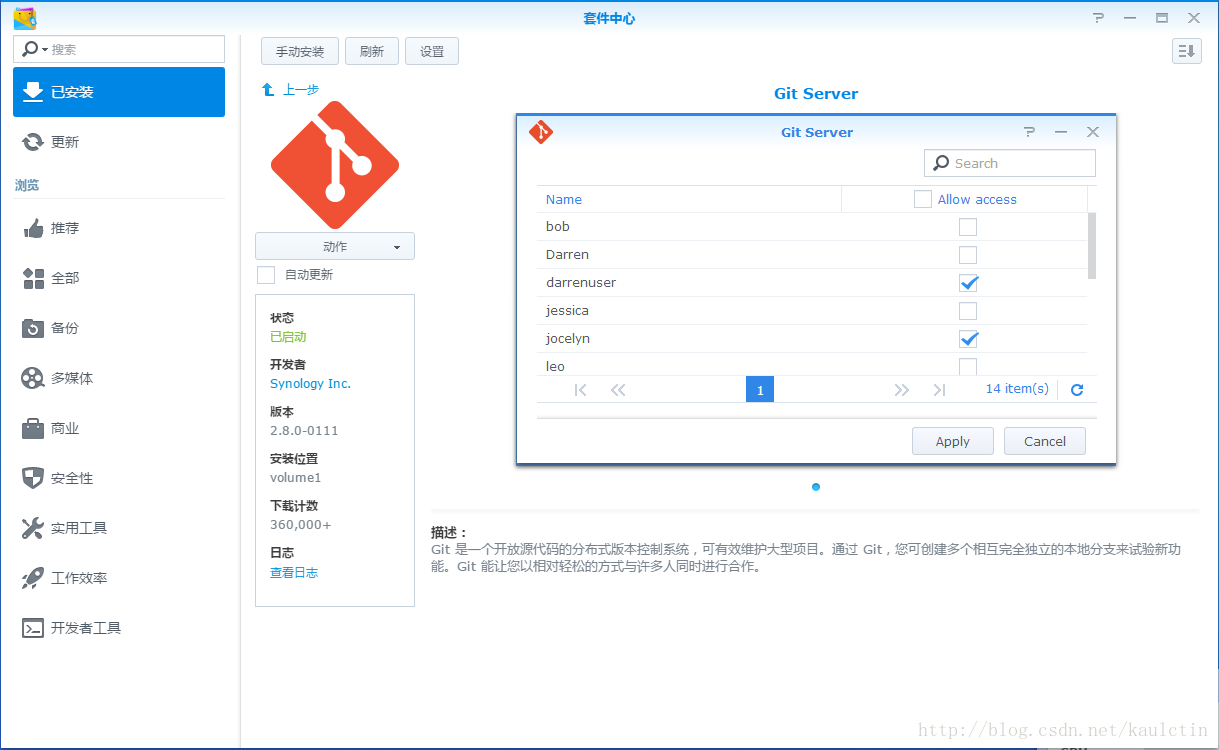
Task: Click the refresh icon in the pager
Action: tap(1077, 390)
